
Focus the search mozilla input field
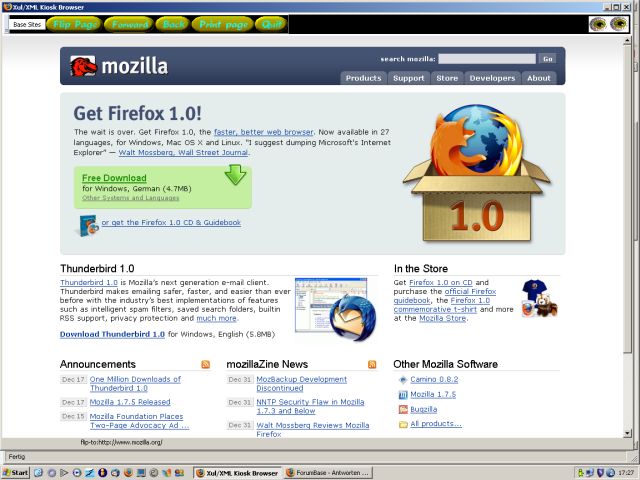pos(487,59)
